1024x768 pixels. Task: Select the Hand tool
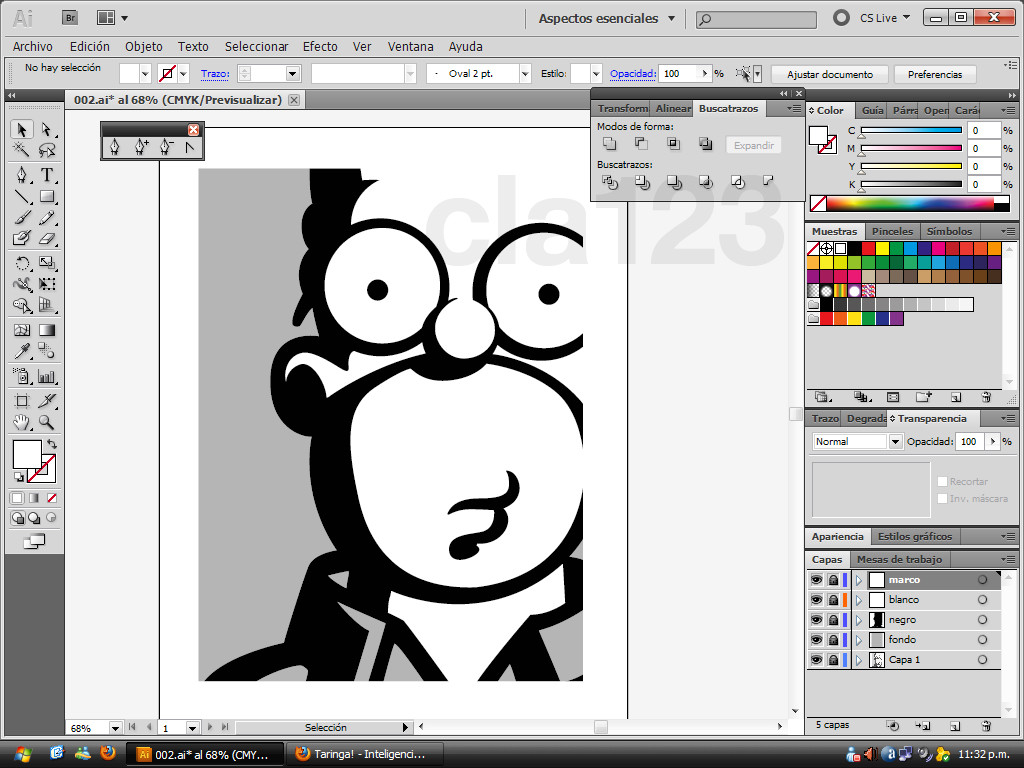(x=22, y=423)
